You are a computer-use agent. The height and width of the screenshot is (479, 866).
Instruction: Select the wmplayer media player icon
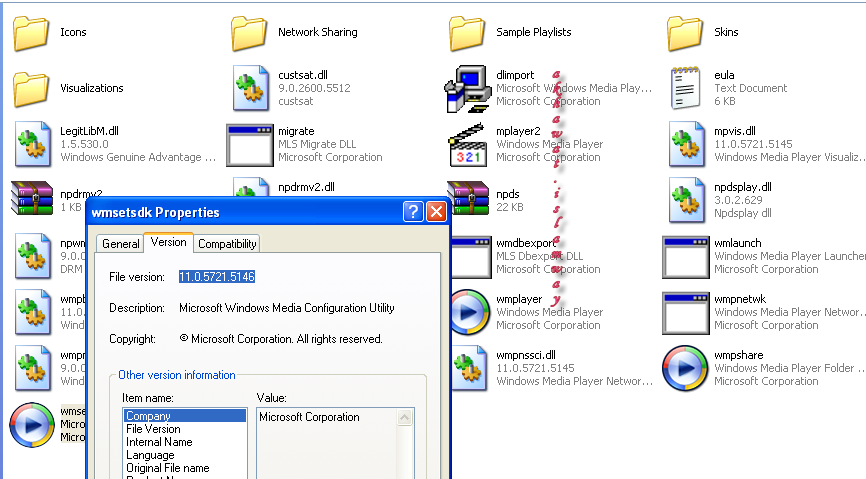coord(469,312)
